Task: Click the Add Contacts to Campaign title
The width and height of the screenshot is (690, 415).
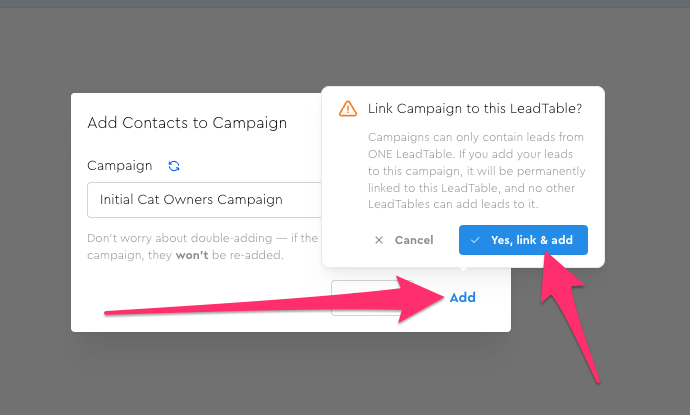Action: tap(187, 123)
